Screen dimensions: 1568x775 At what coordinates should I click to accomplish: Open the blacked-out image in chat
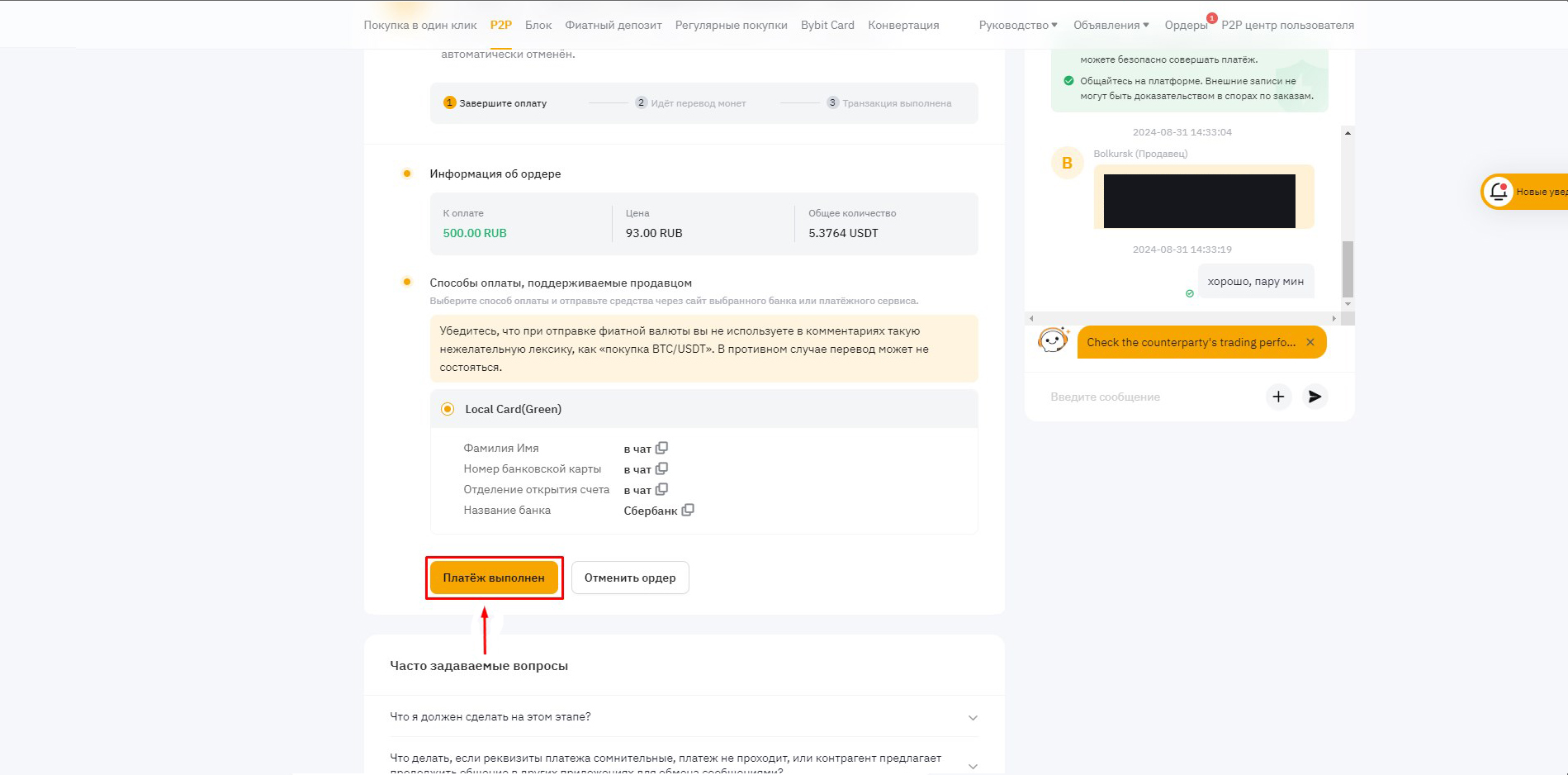pyautogui.click(x=1199, y=201)
